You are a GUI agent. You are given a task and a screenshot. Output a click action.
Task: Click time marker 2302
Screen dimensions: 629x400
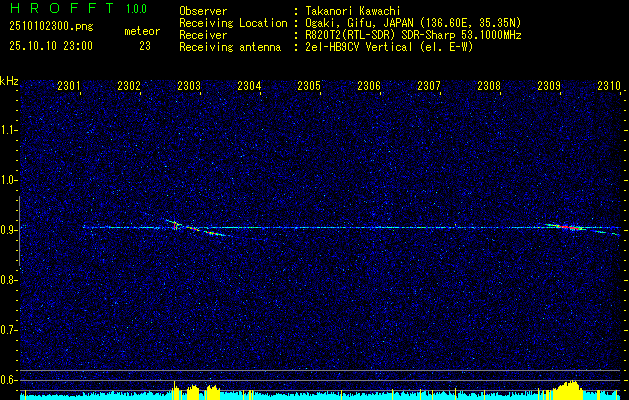coord(129,86)
